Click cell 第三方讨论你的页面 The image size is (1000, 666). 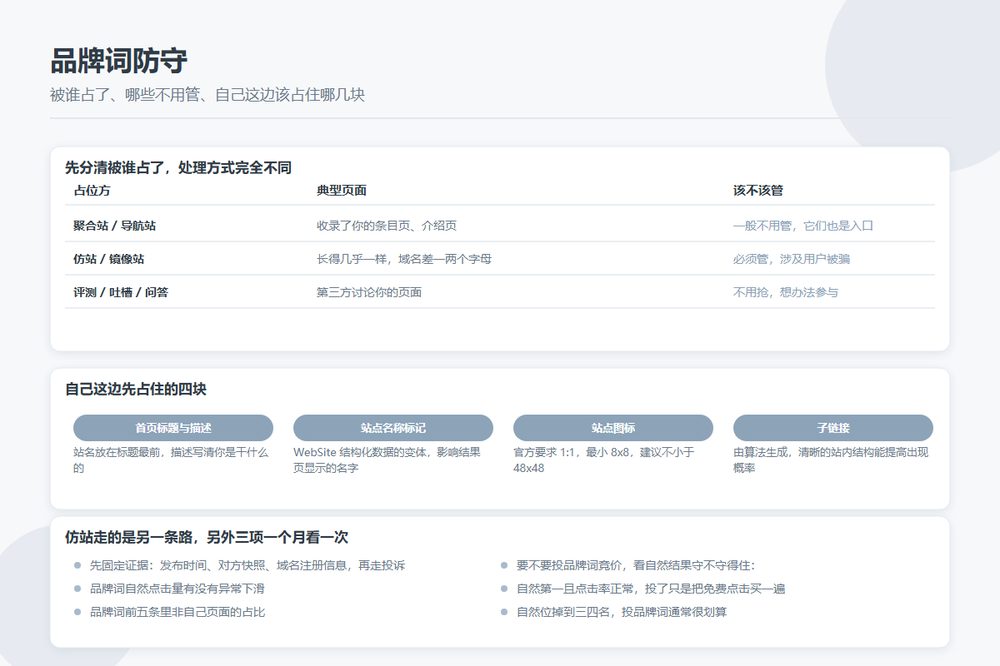pyautogui.click(x=369, y=292)
